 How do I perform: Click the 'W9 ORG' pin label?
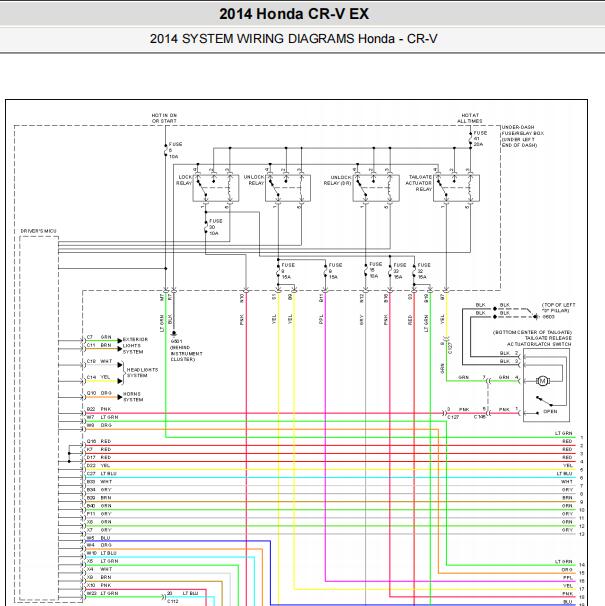click(x=99, y=426)
